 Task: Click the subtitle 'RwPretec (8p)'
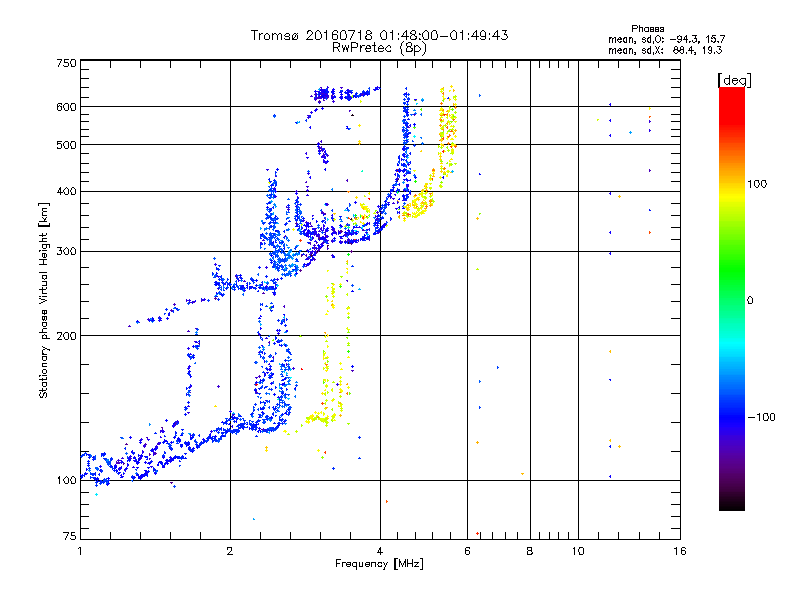[379, 48]
